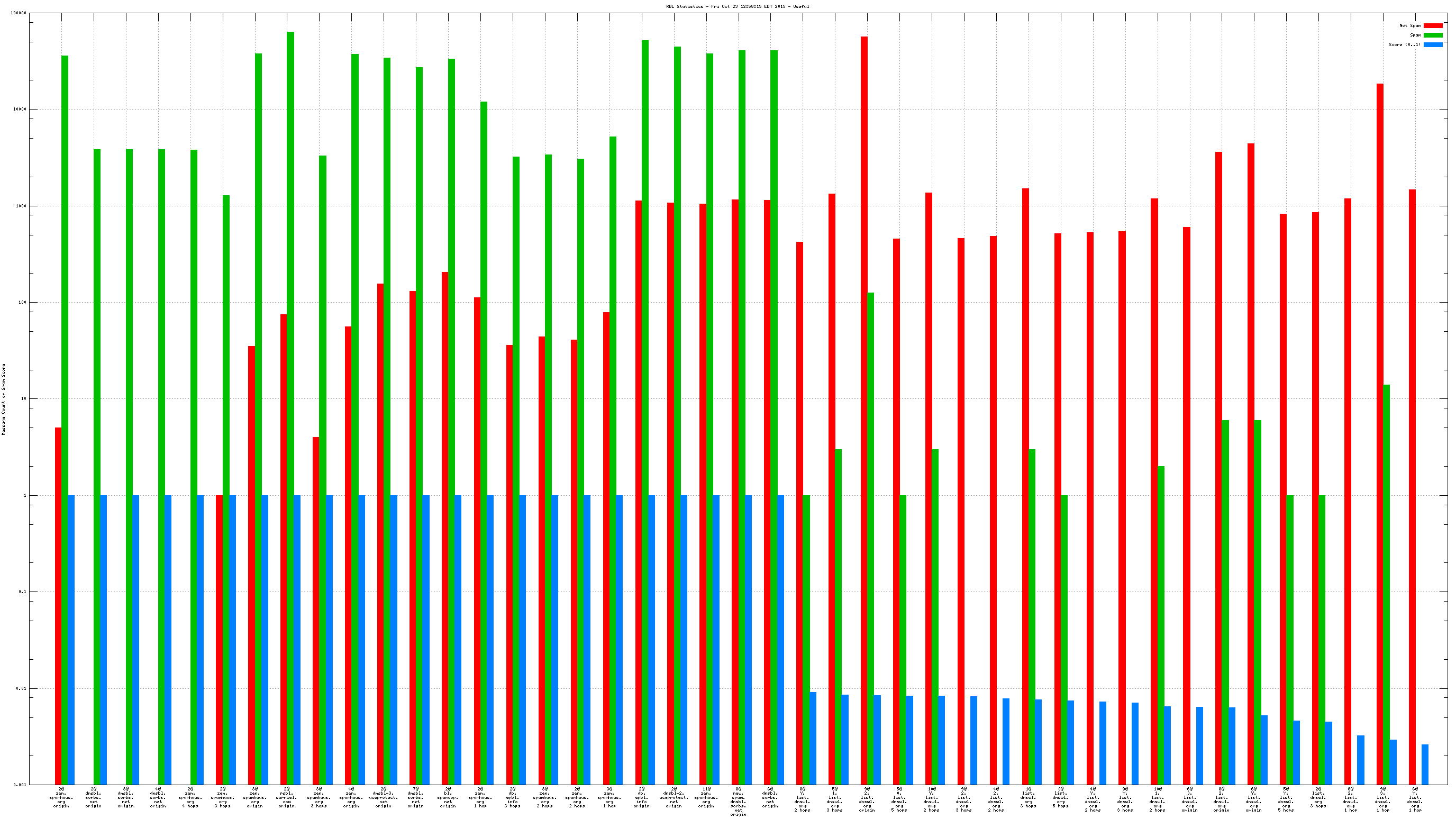Click the RBL Statistics chart title
The height and width of the screenshot is (819, 1456).
(x=737, y=6)
